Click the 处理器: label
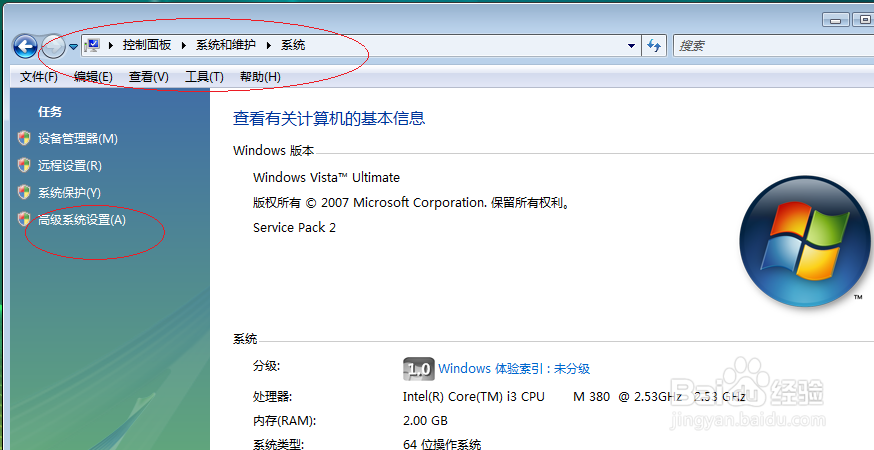 (272, 396)
